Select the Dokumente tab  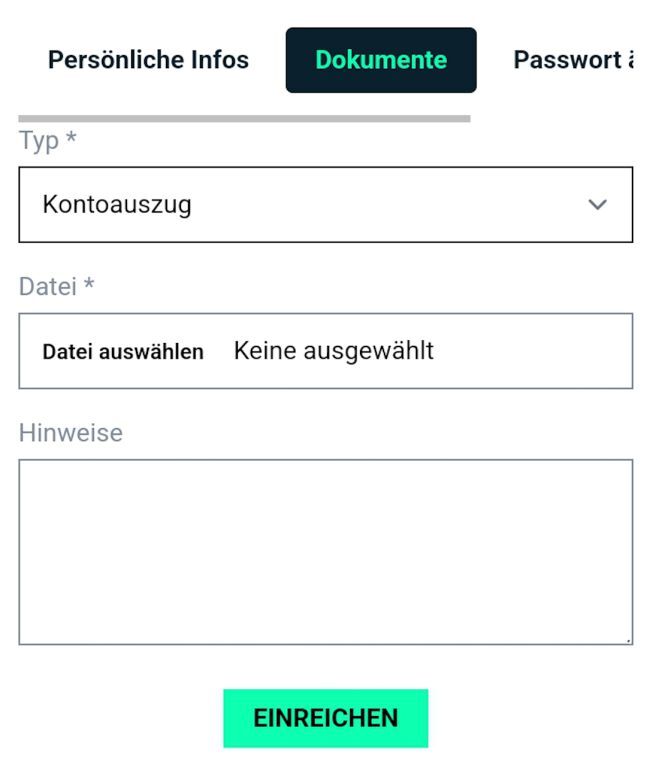(x=381, y=60)
